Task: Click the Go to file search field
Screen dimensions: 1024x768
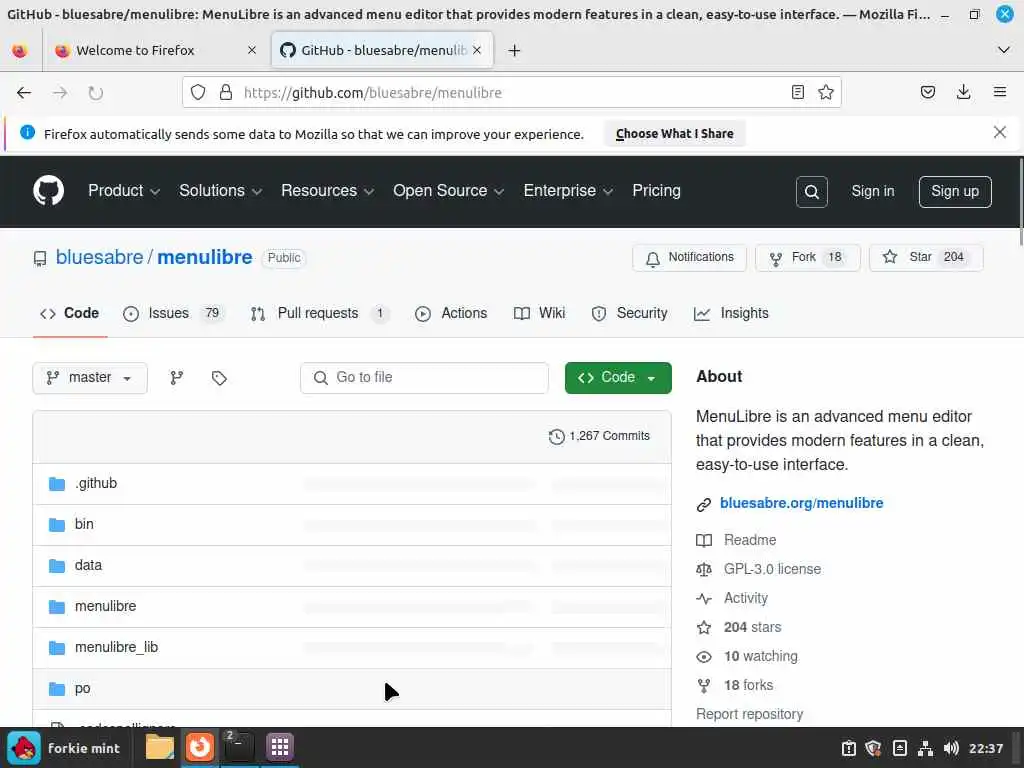Action: [x=424, y=377]
